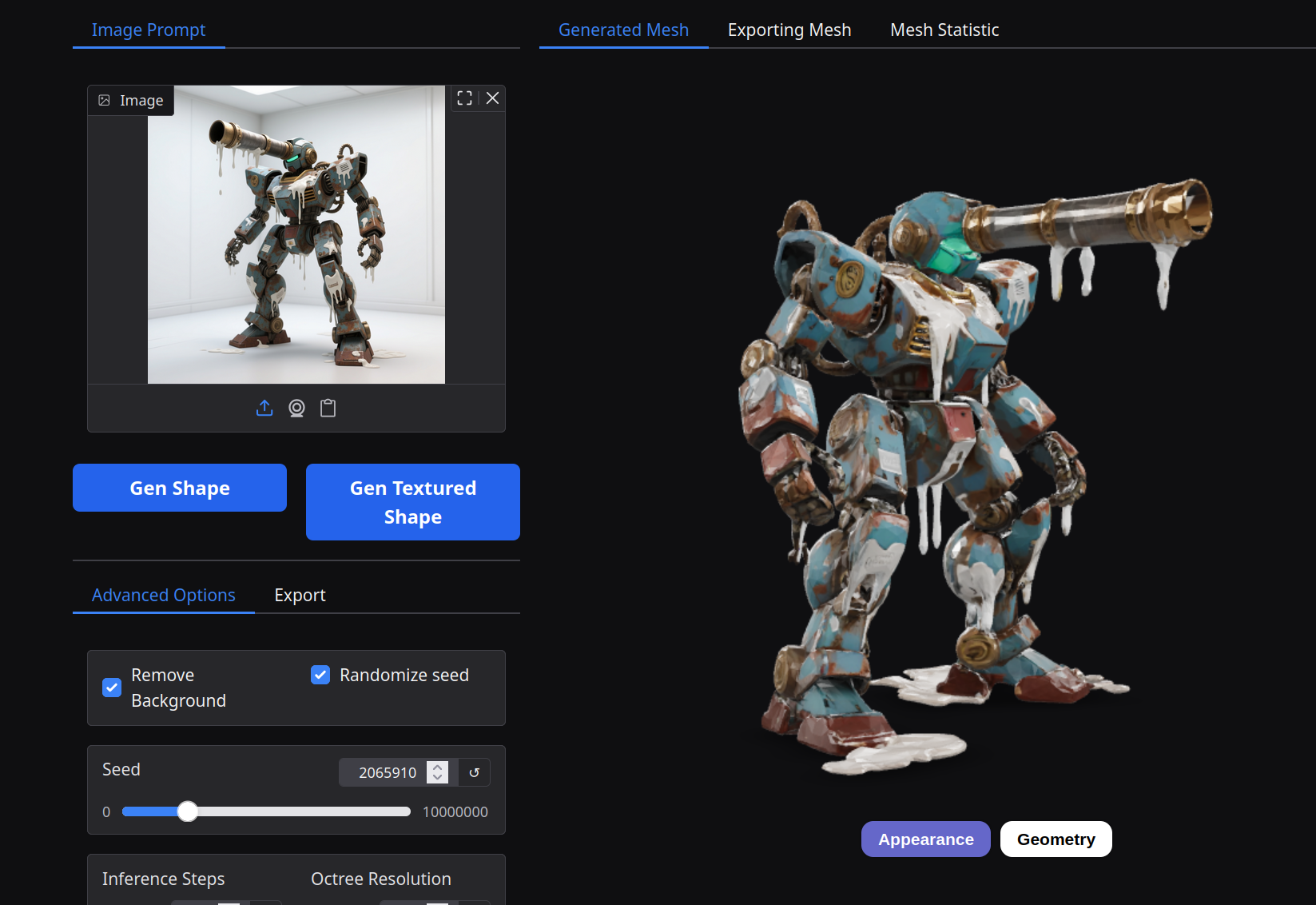Image resolution: width=1316 pixels, height=905 pixels.
Task: Click the Inference Steps label
Action: (164, 879)
